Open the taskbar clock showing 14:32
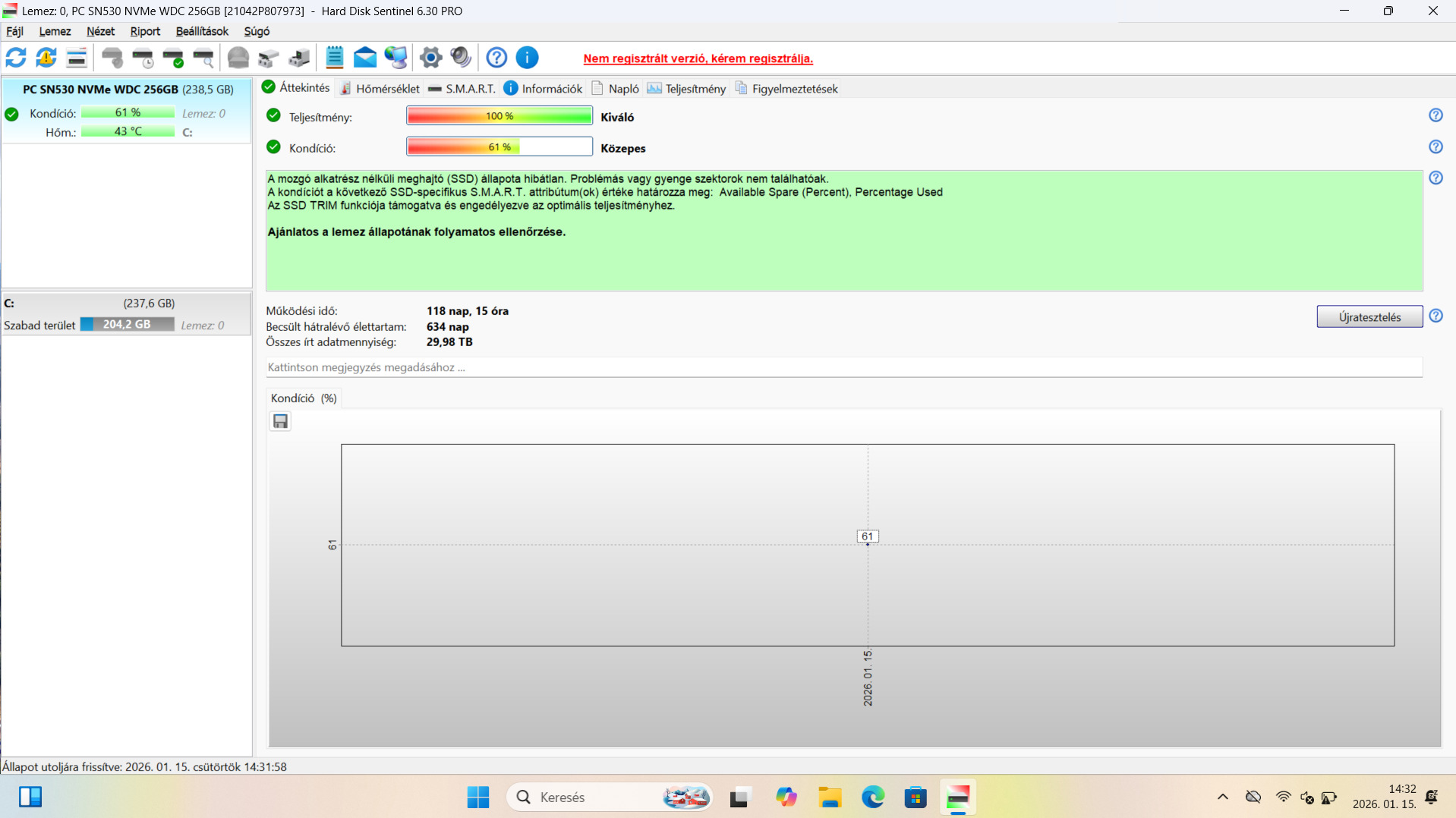 click(1385, 798)
